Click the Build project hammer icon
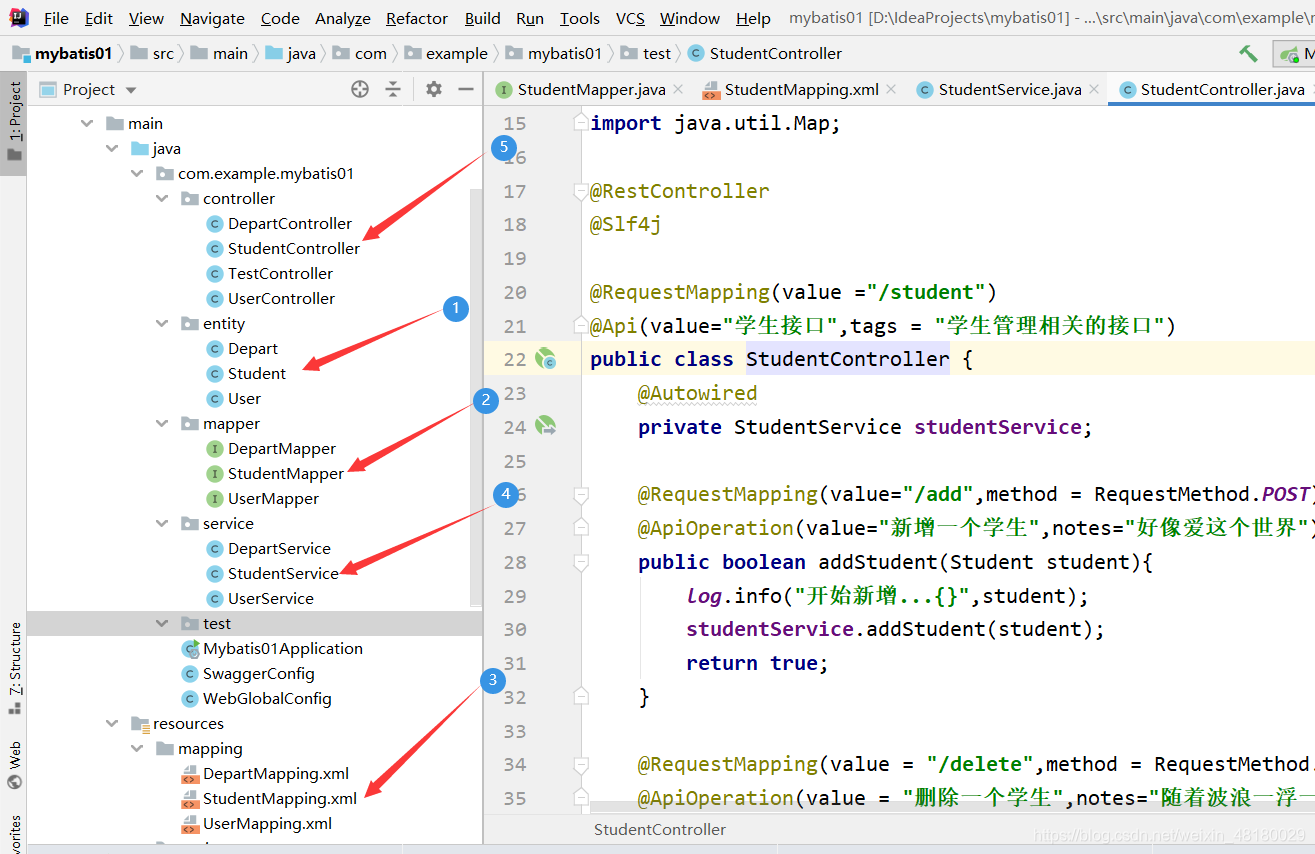 point(1248,53)
